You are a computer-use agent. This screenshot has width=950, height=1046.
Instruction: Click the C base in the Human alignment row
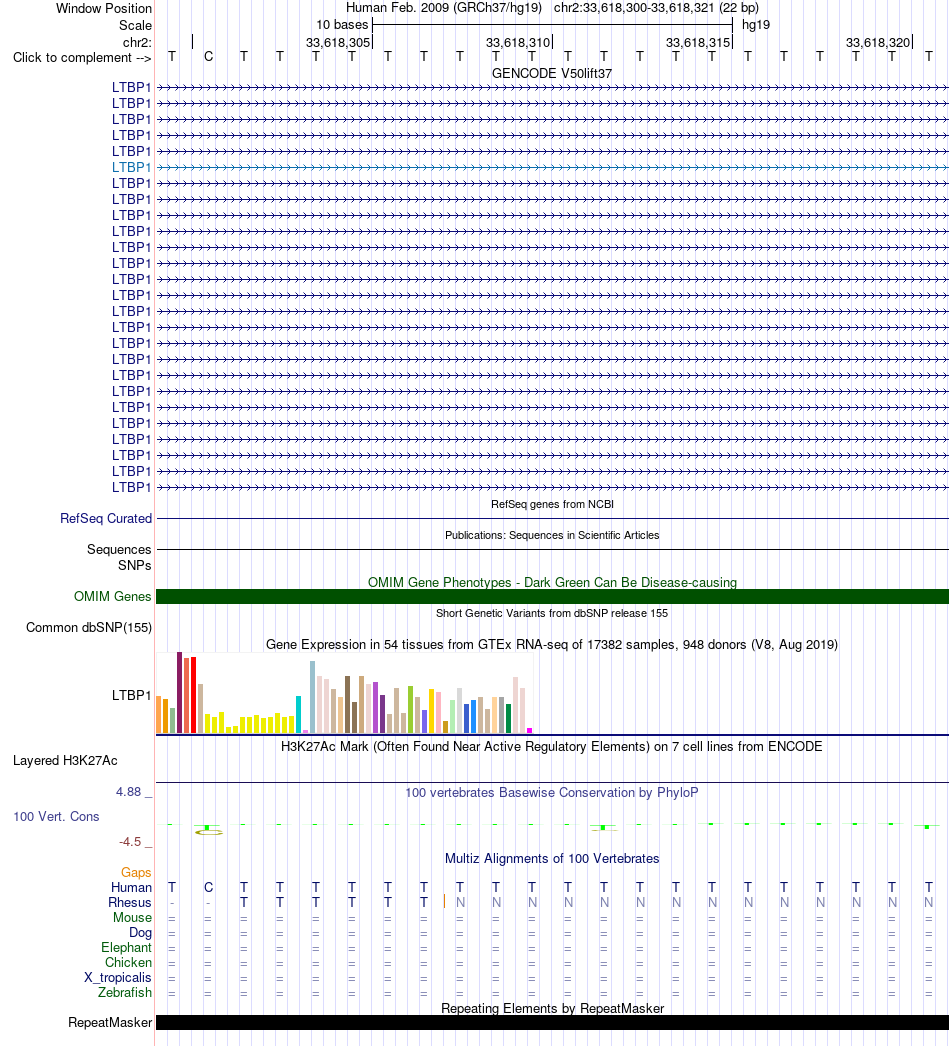point(209,887)
